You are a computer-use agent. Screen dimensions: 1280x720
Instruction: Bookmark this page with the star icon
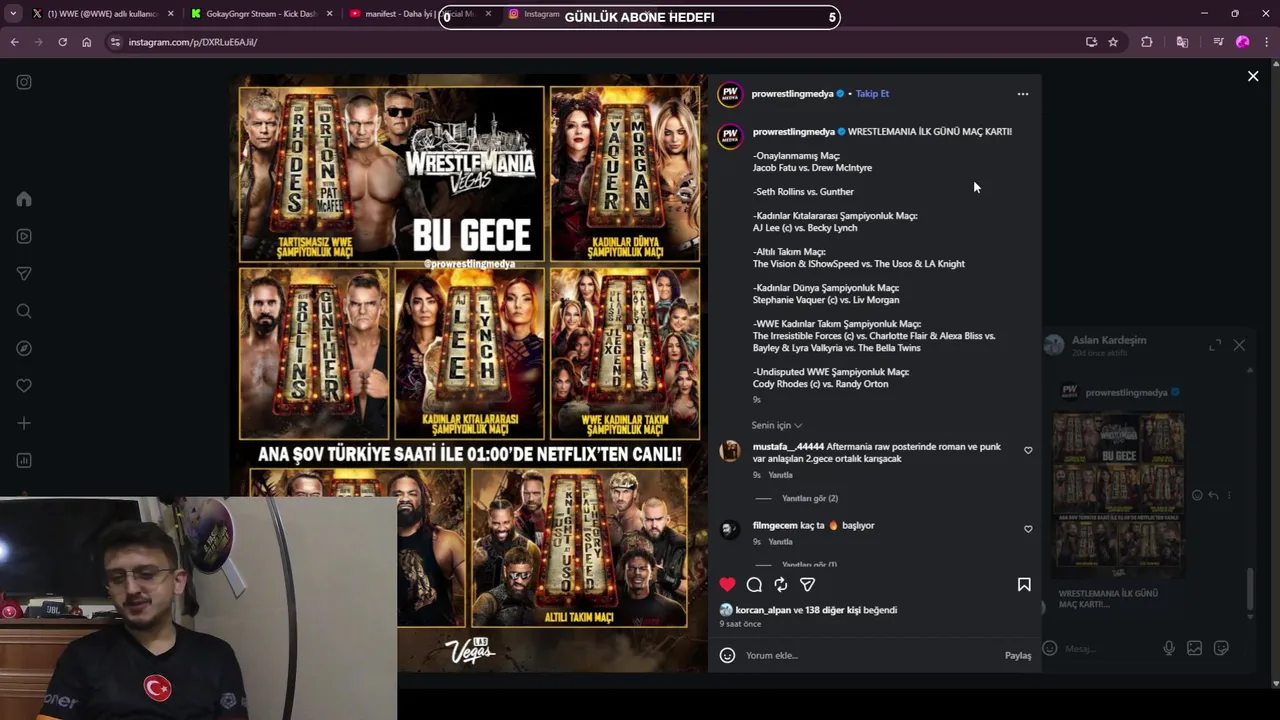point(1113,42)
